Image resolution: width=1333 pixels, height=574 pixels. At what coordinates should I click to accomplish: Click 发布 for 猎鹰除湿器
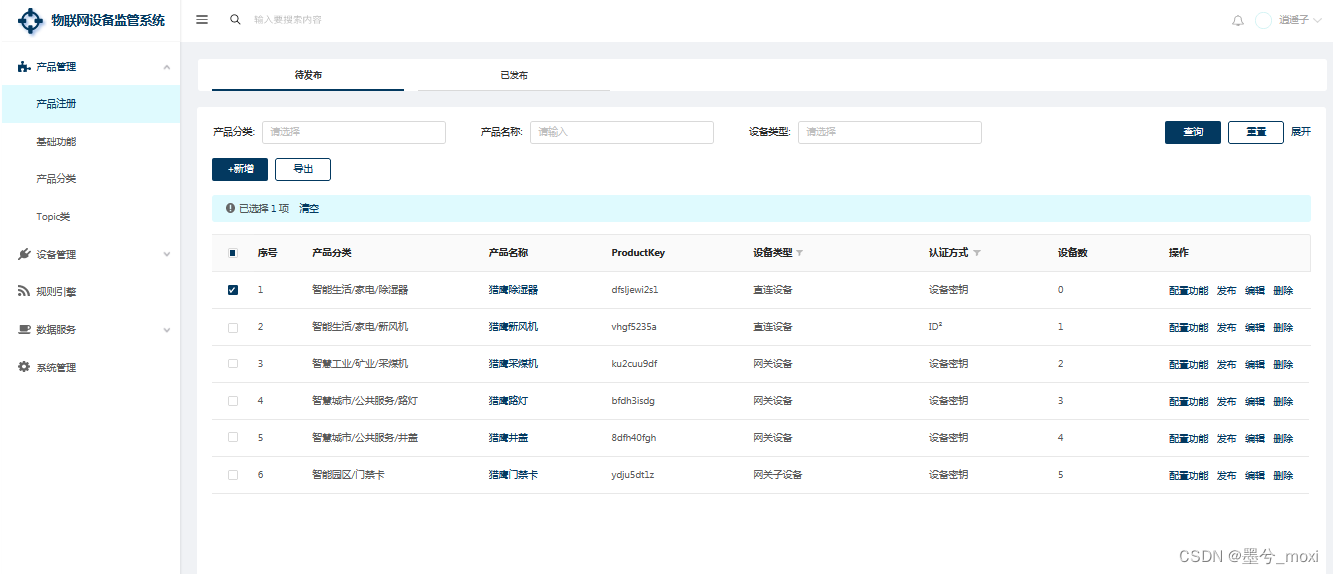pos(1226,290)
